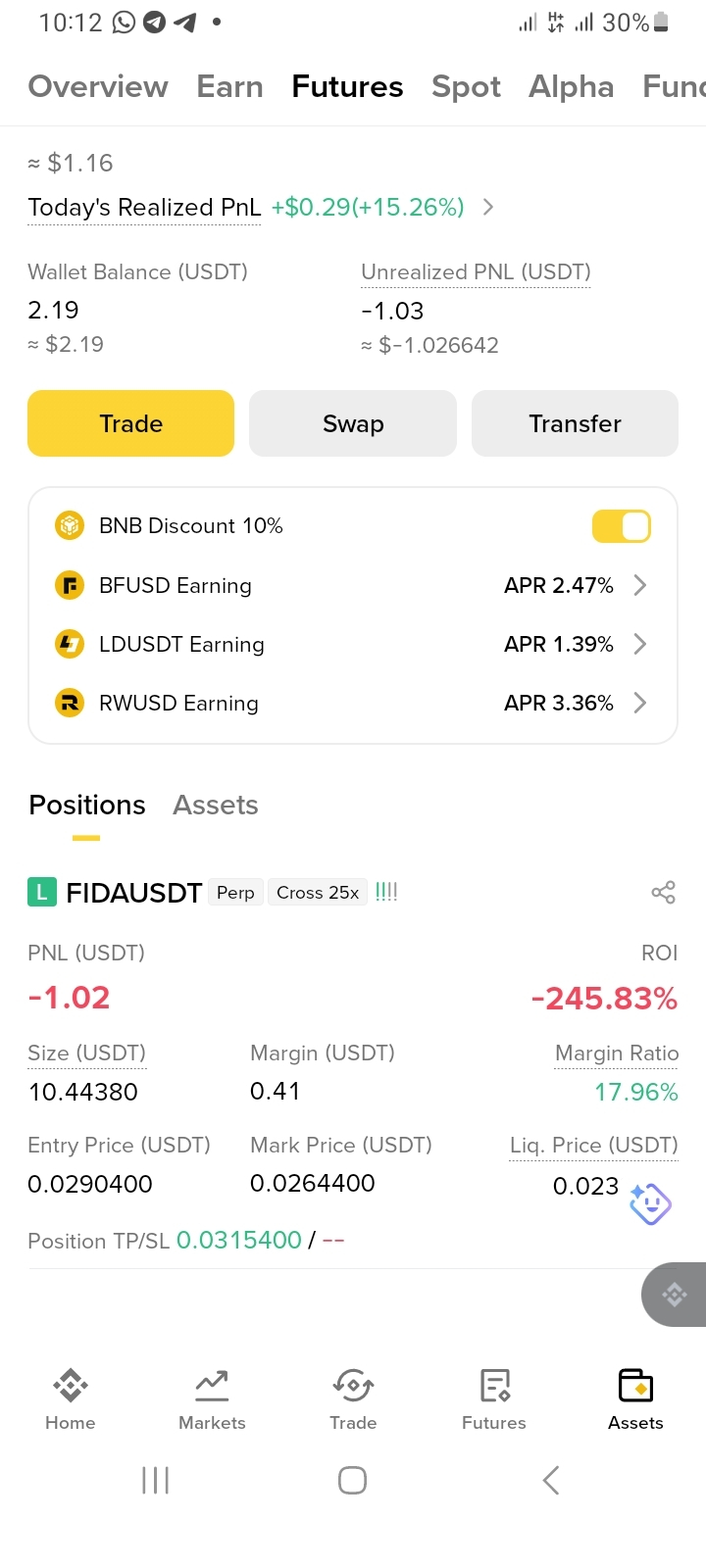
Task: Open the AI assistant robot icon
Action: 650,1204
